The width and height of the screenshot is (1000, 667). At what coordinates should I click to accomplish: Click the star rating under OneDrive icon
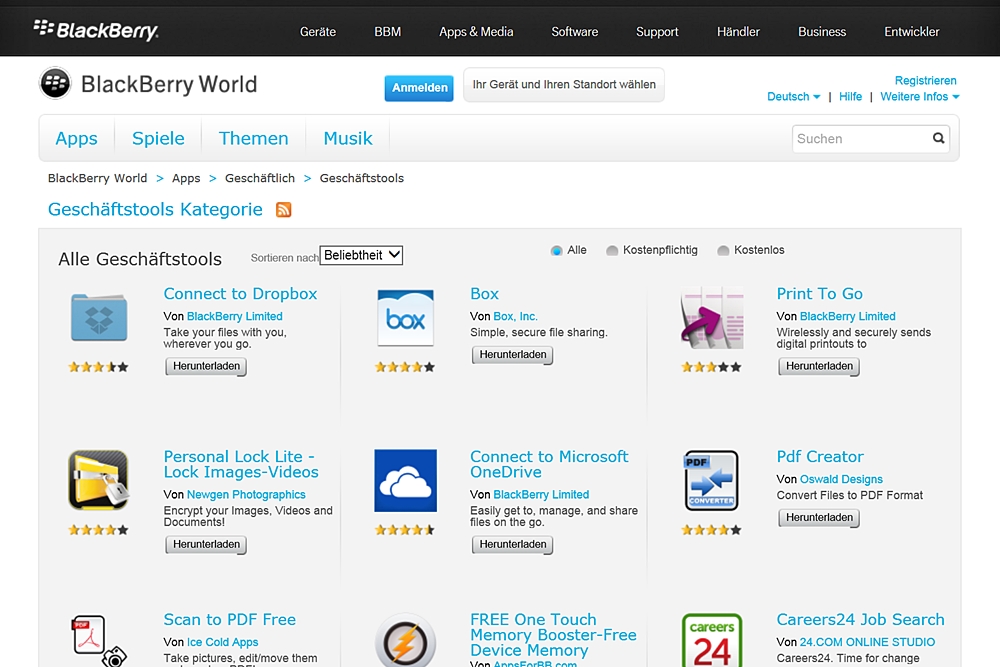pos(405,530)
